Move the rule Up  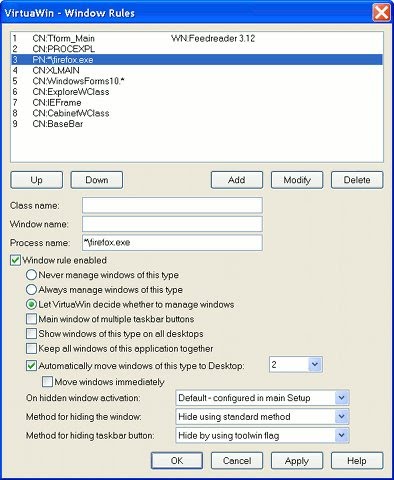click(x=37, y=180)
